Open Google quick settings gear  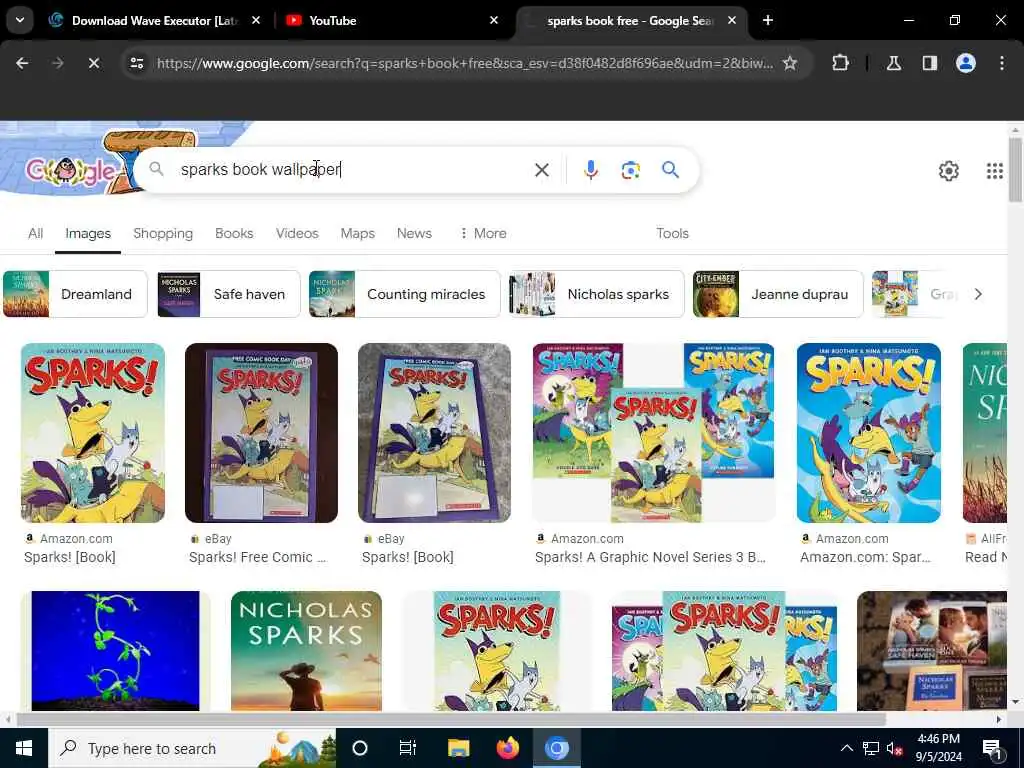(948, 171)
